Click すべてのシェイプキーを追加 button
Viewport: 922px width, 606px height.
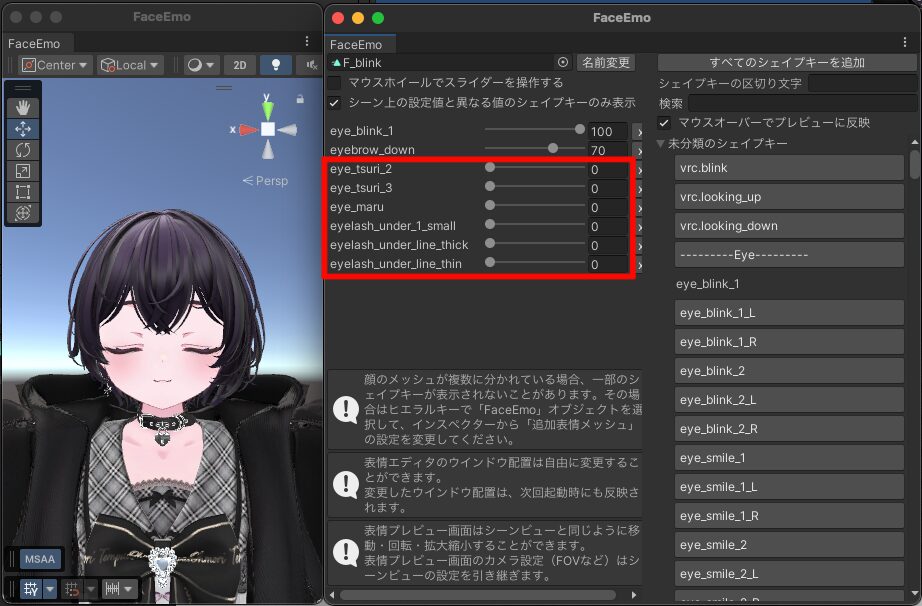(x=786, y=62)
